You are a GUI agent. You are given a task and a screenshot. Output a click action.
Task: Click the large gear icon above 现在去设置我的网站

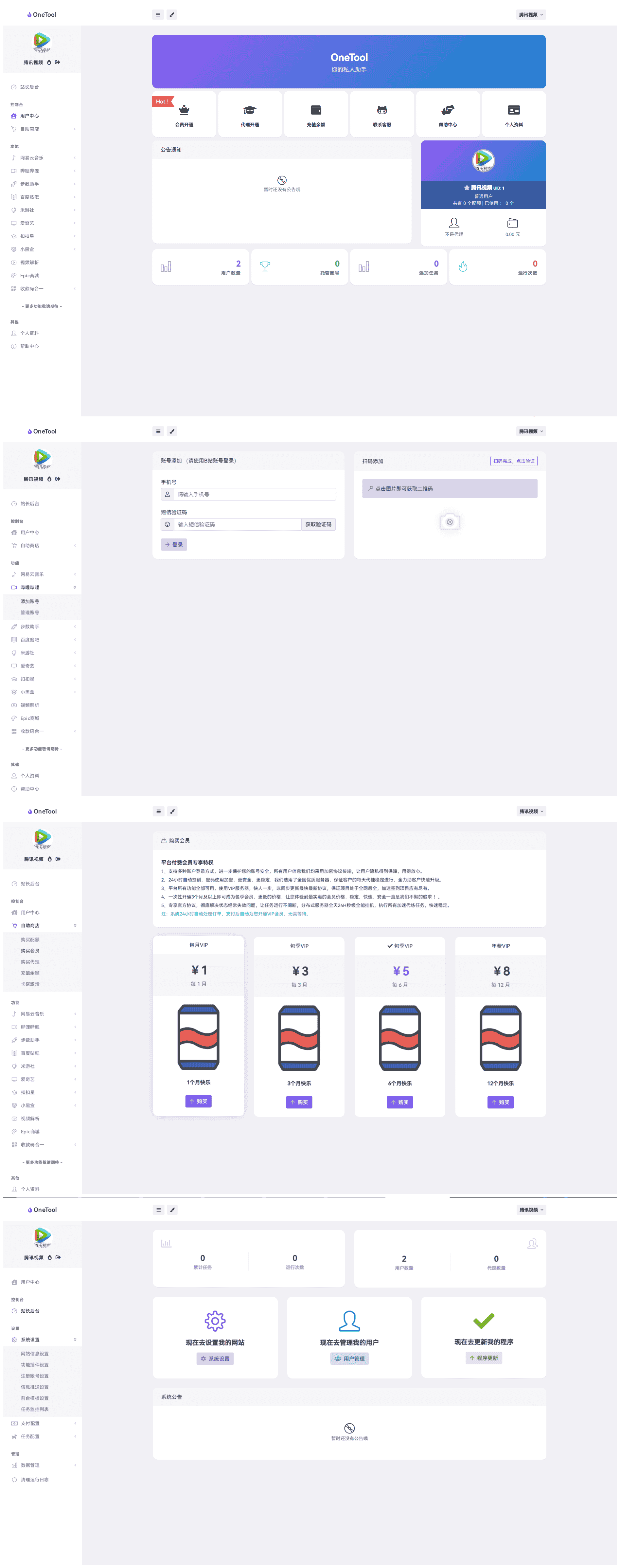point(215,1320)
